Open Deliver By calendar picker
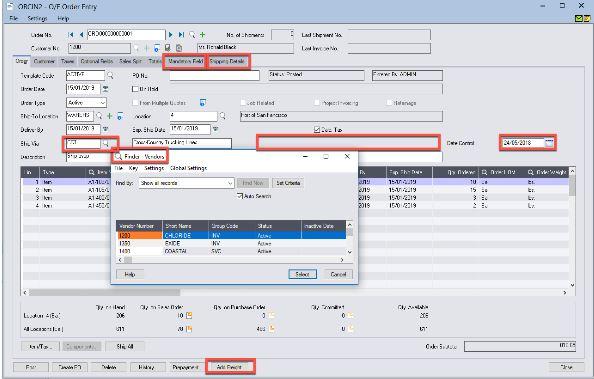This screenshot has height=379, width=594. click(x=105, y=129)
